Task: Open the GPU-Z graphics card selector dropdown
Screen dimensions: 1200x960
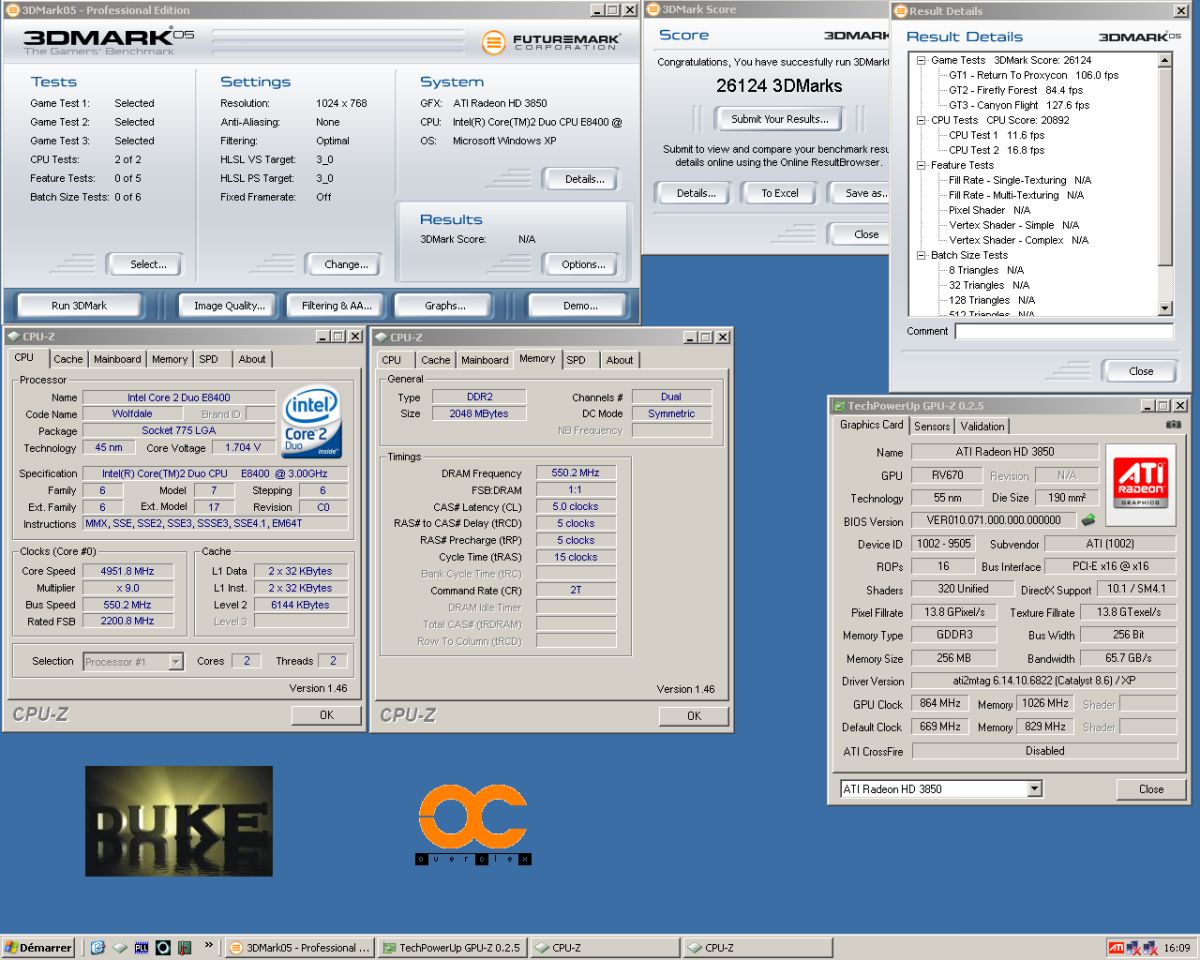Action: point(1035,789)
